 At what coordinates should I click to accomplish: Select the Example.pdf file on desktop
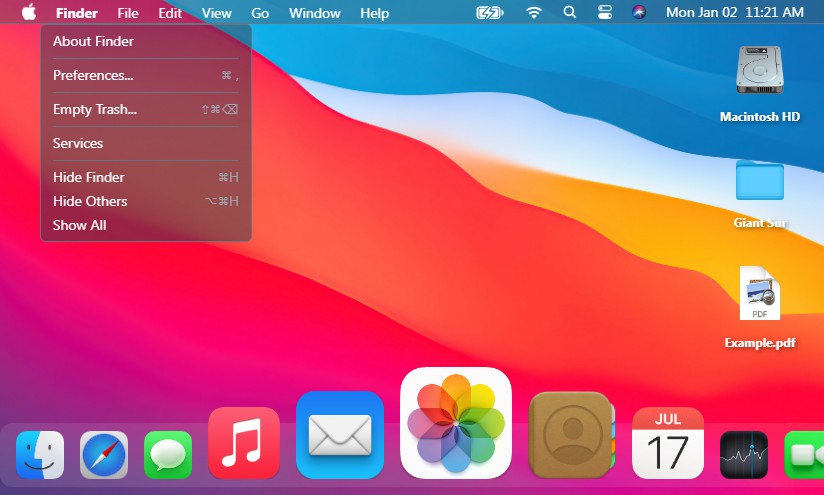[x=759, y=294]
